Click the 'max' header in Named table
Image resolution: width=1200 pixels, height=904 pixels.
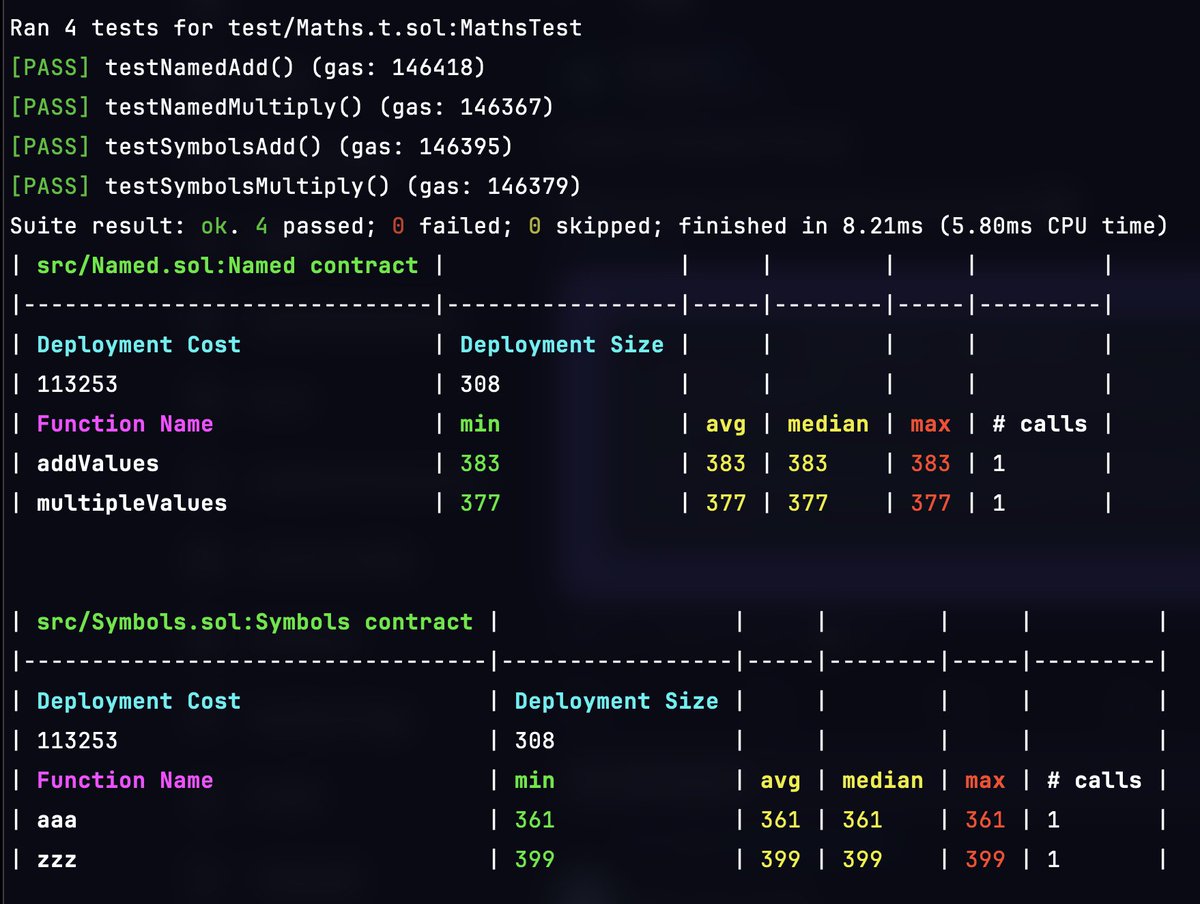(x=930, y=424)
